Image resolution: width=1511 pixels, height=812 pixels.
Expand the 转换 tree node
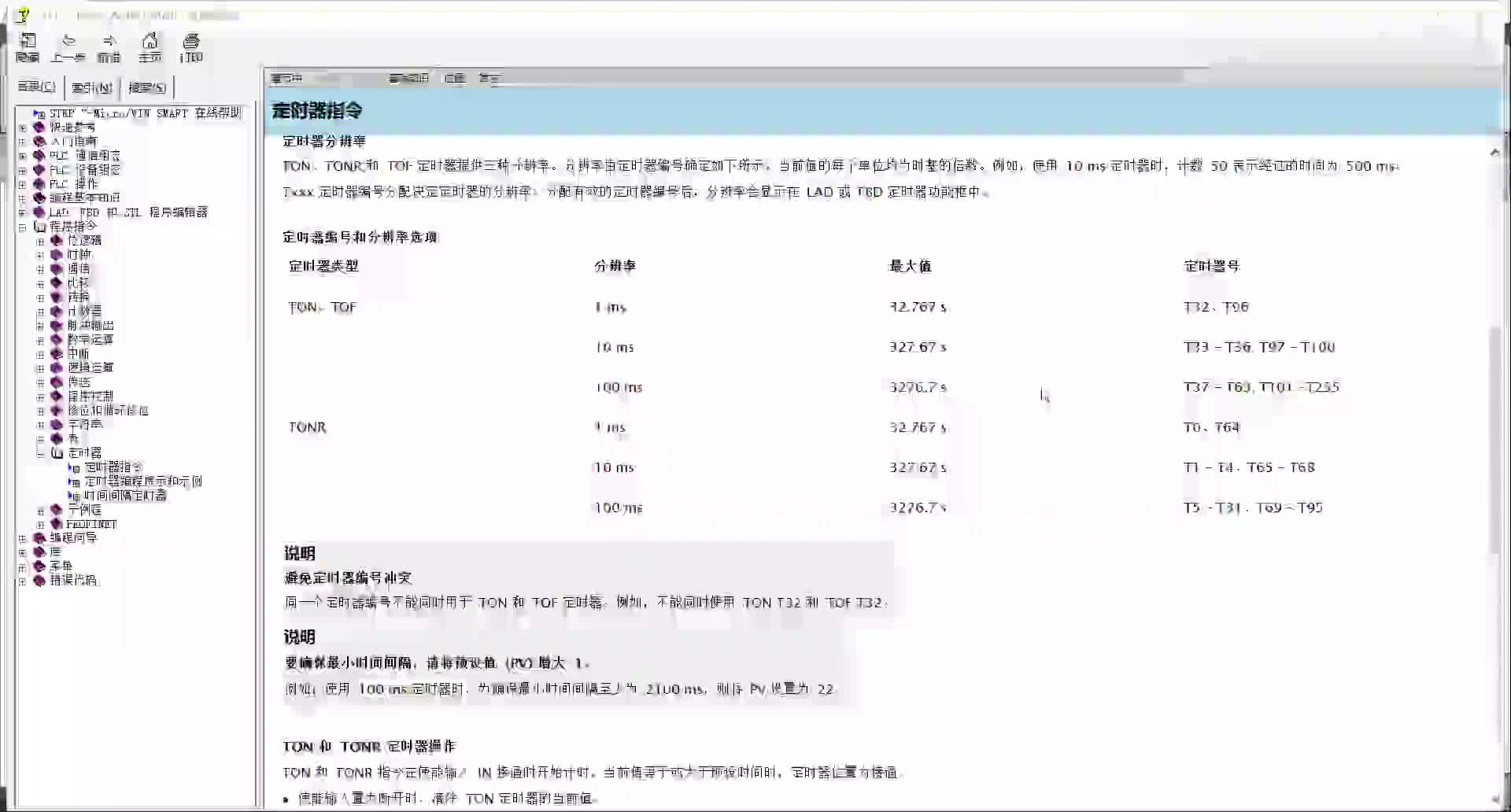(x=40, y=297)
